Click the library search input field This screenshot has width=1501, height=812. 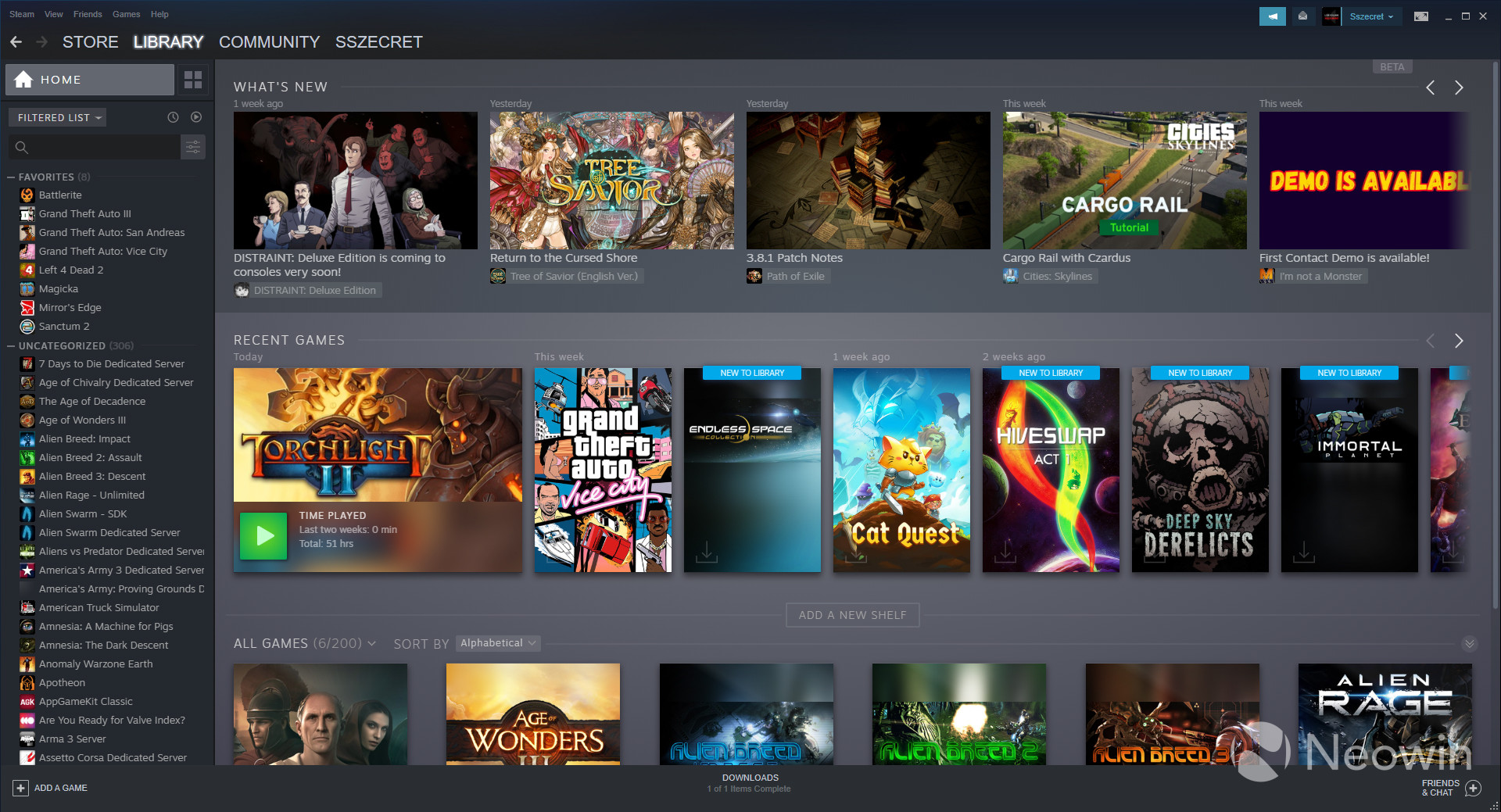click(94, 147)
